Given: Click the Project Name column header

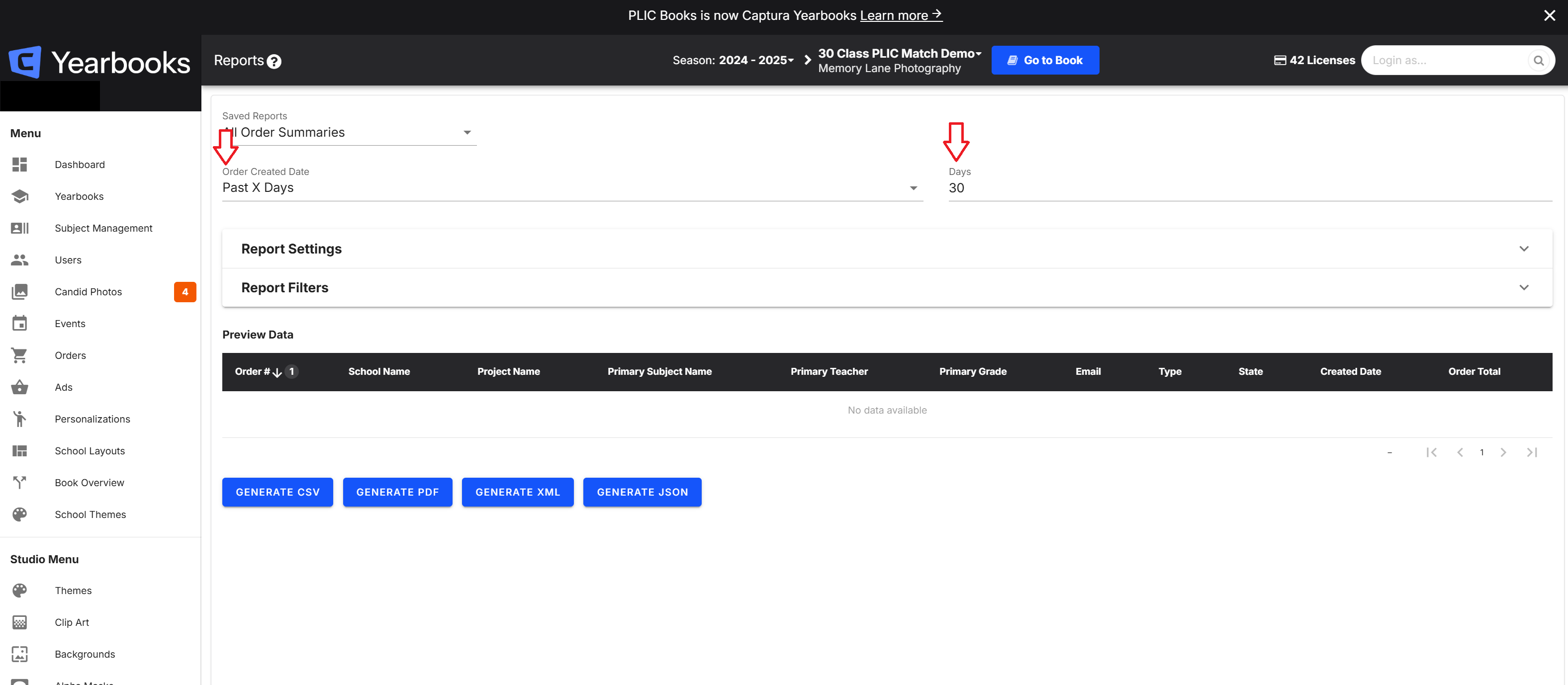Looking at the screenshot, I should pyautogui.click(x=508, y=372).
